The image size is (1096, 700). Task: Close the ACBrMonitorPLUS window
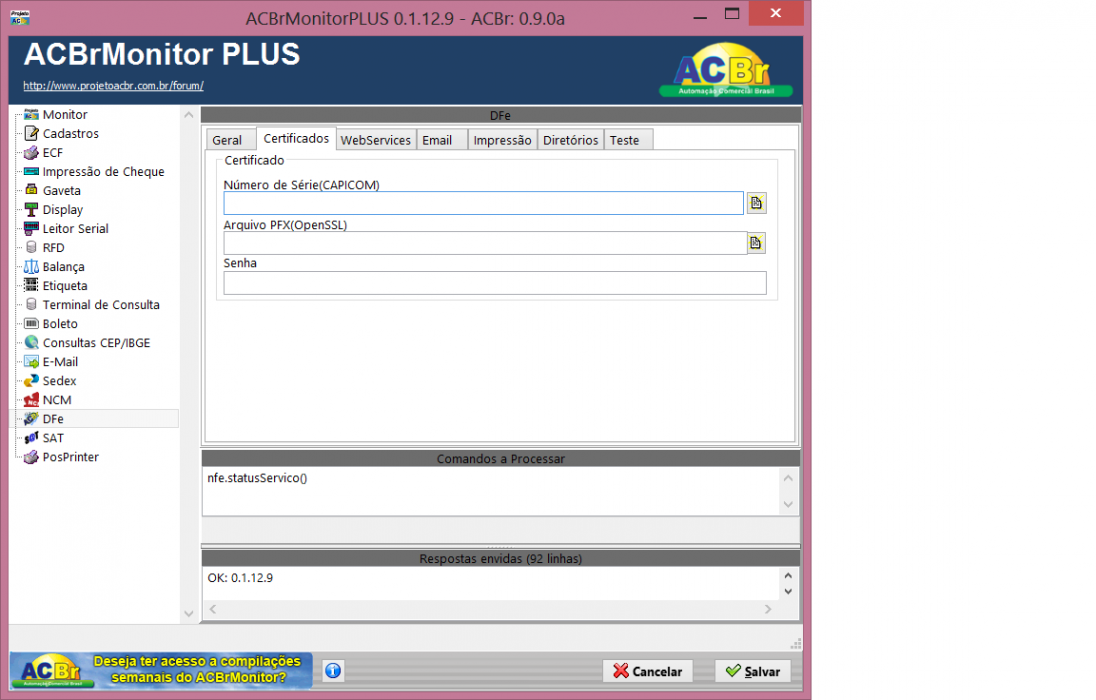coord(776,13)
